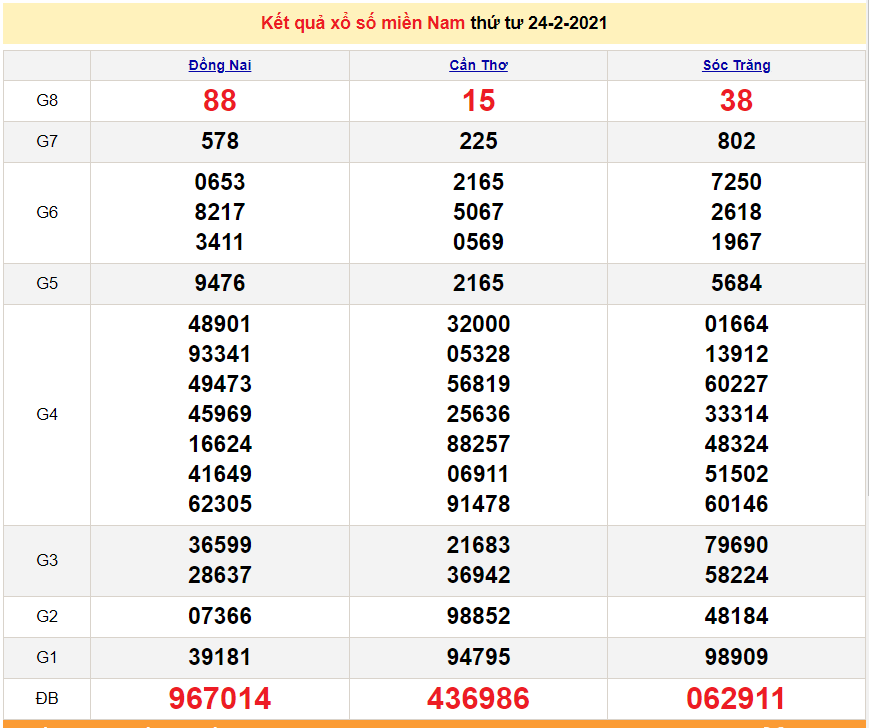Click G5 number 5684
This screenshot has height=728, width=869.
click(x=736, y=283)
